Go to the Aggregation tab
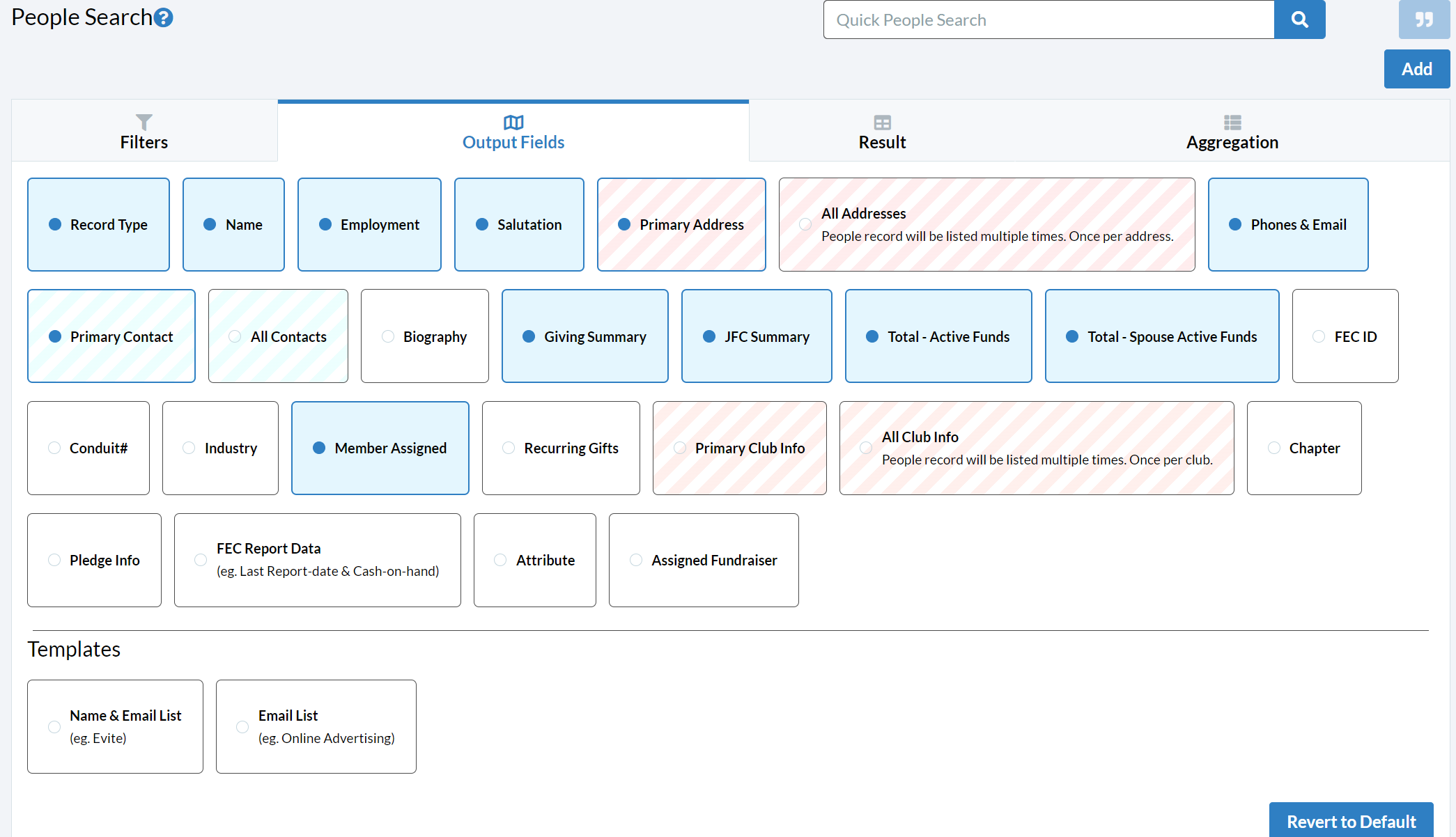Screen dimensions: 1456x837 coord(1232,131)
